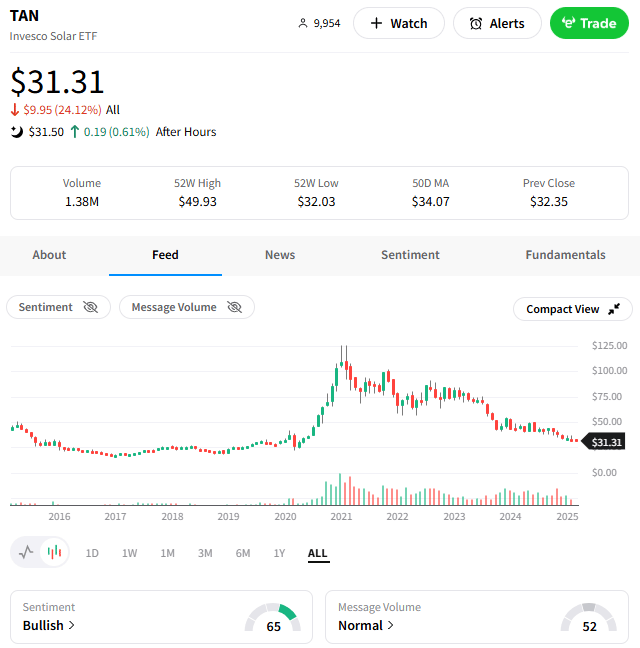The width and height of the screenshot is (640, 648).
Task: Click the $125.00 price axis label
Action: [609, 345]
